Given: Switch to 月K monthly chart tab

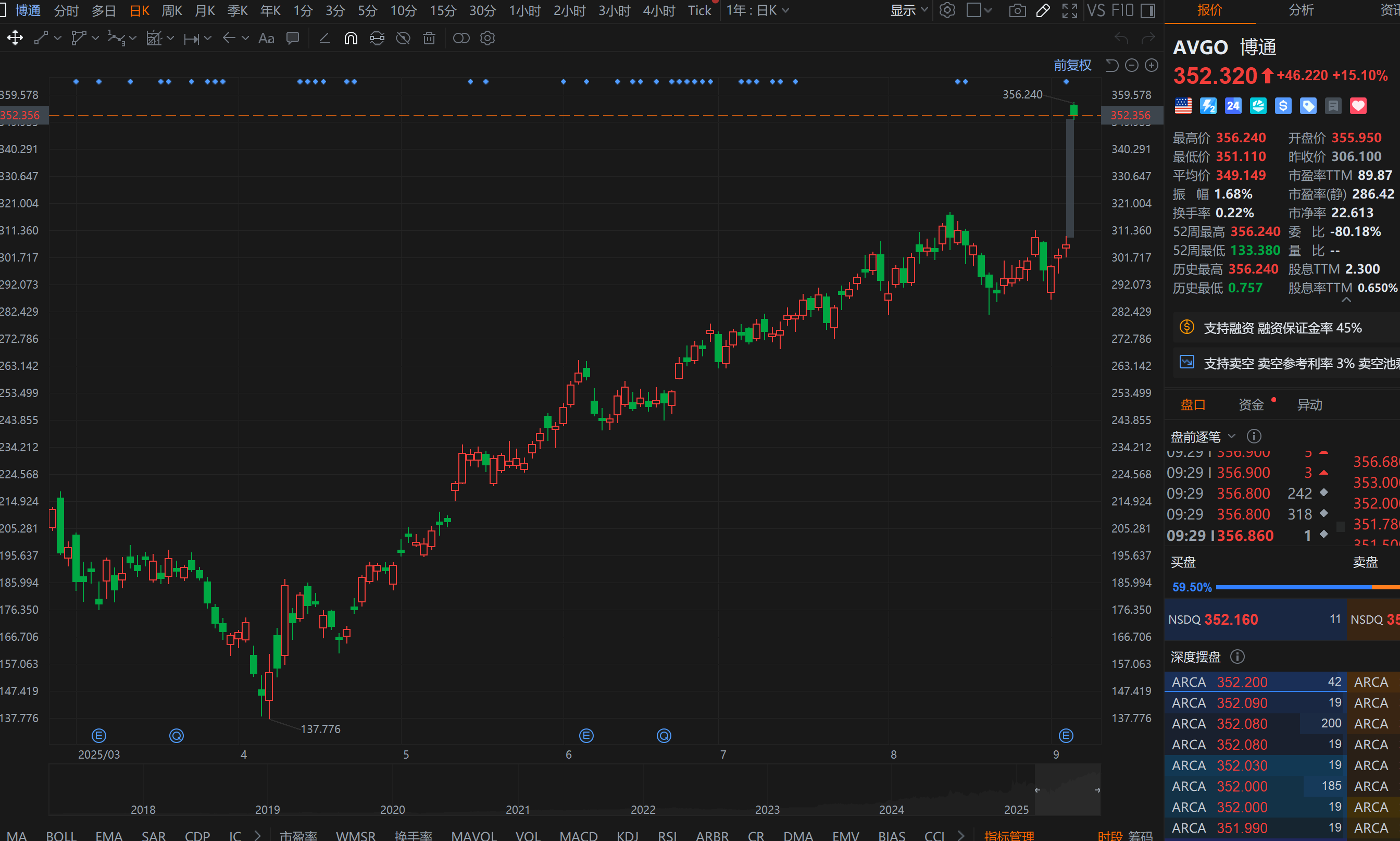Looking at the screenshot, I should pyautogui.click(x=205, y=10).
